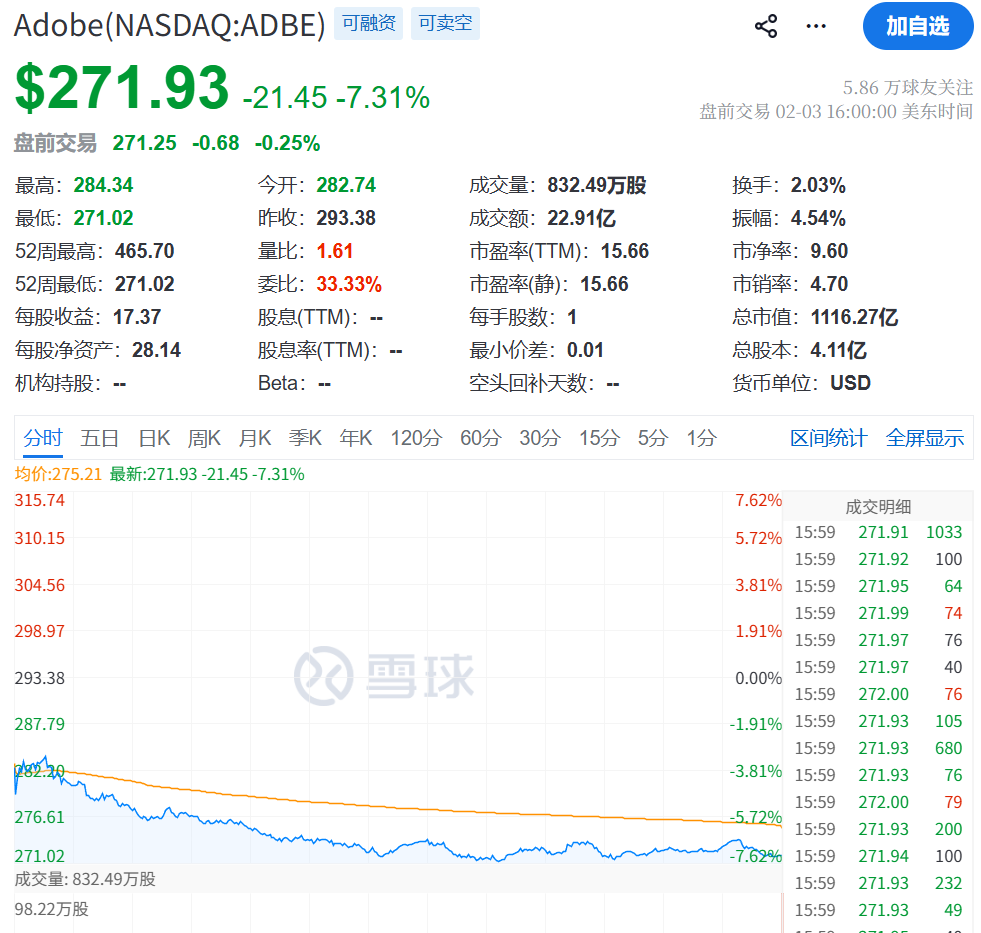The image size is (981, 933).
Task: Click the 振幅 value 4.54%
Action: pyautogui.click(x=818, y=218)
